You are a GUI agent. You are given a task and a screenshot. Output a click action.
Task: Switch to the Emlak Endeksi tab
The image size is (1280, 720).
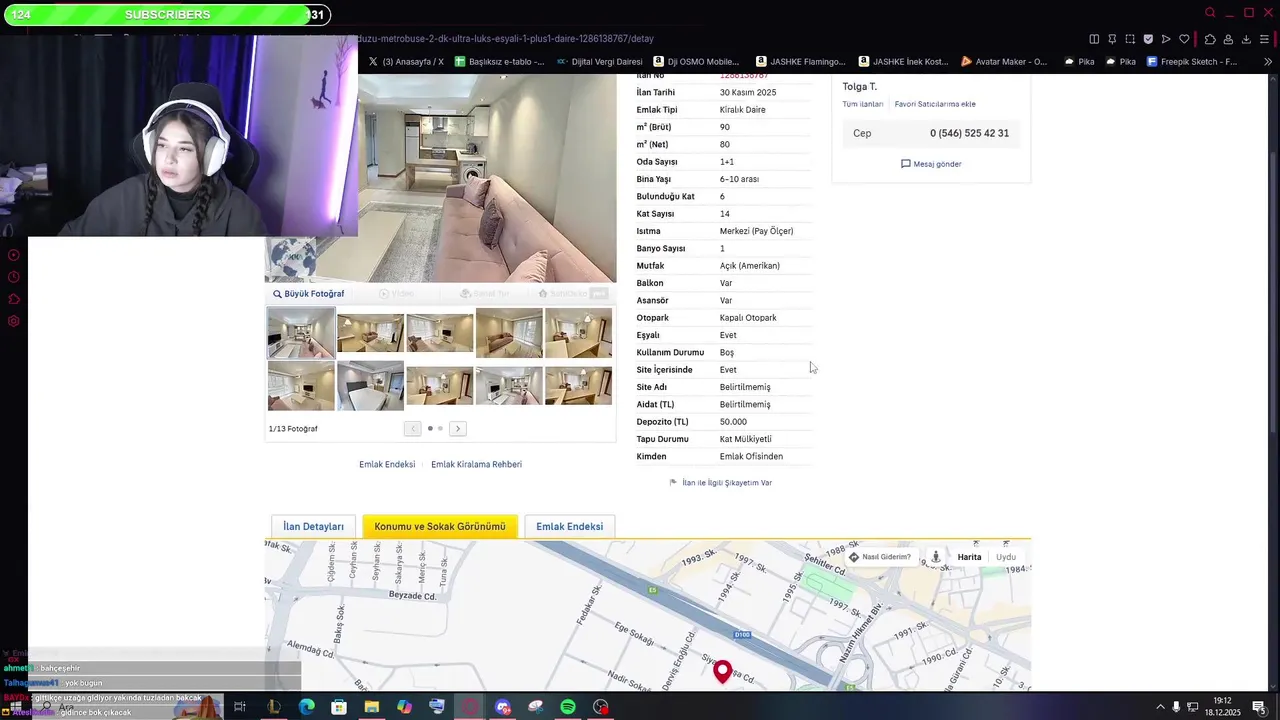(x=570, y=527)
